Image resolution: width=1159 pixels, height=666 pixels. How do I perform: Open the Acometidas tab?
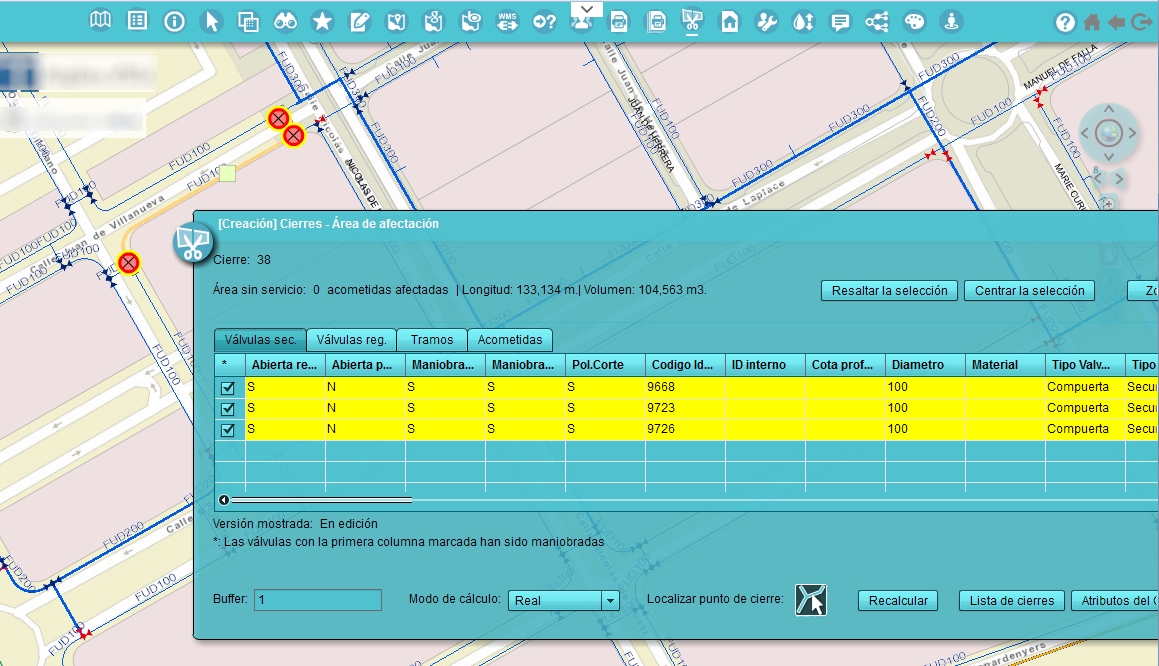[x=509, y=340]
